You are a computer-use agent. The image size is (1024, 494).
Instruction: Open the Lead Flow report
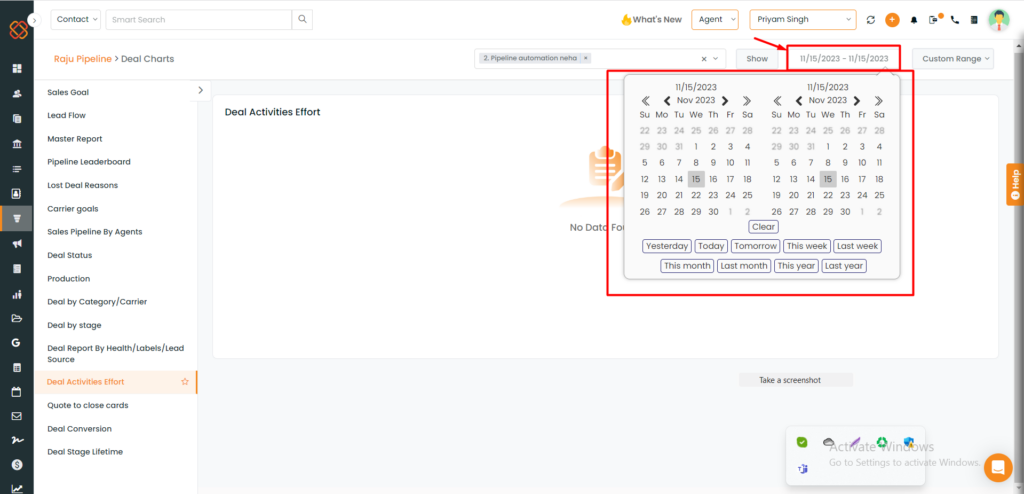(x=67, y=115)
